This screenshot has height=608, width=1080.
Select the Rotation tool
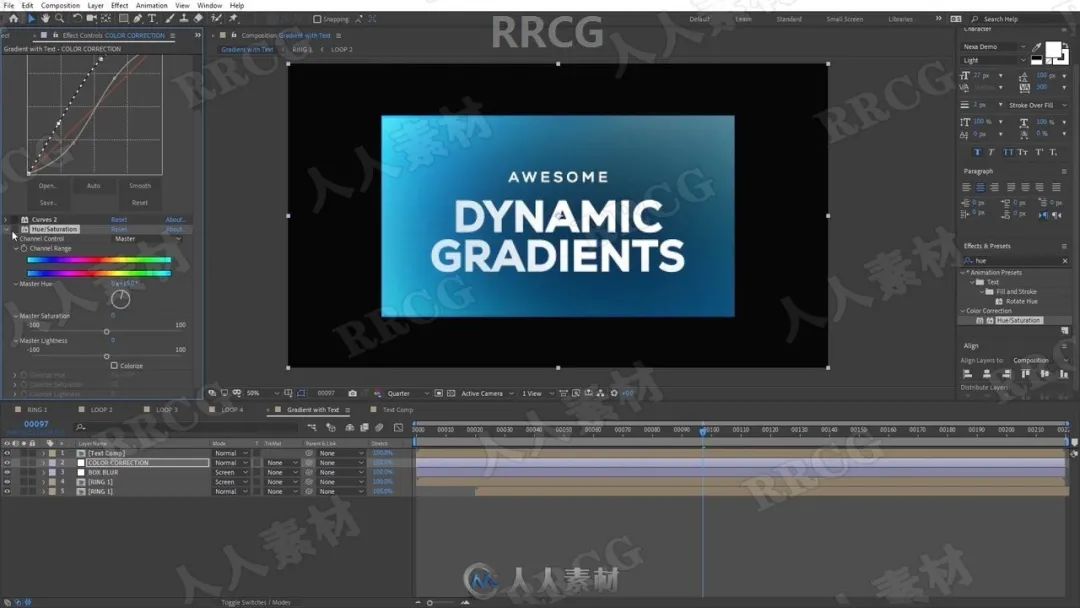(77, 18)
